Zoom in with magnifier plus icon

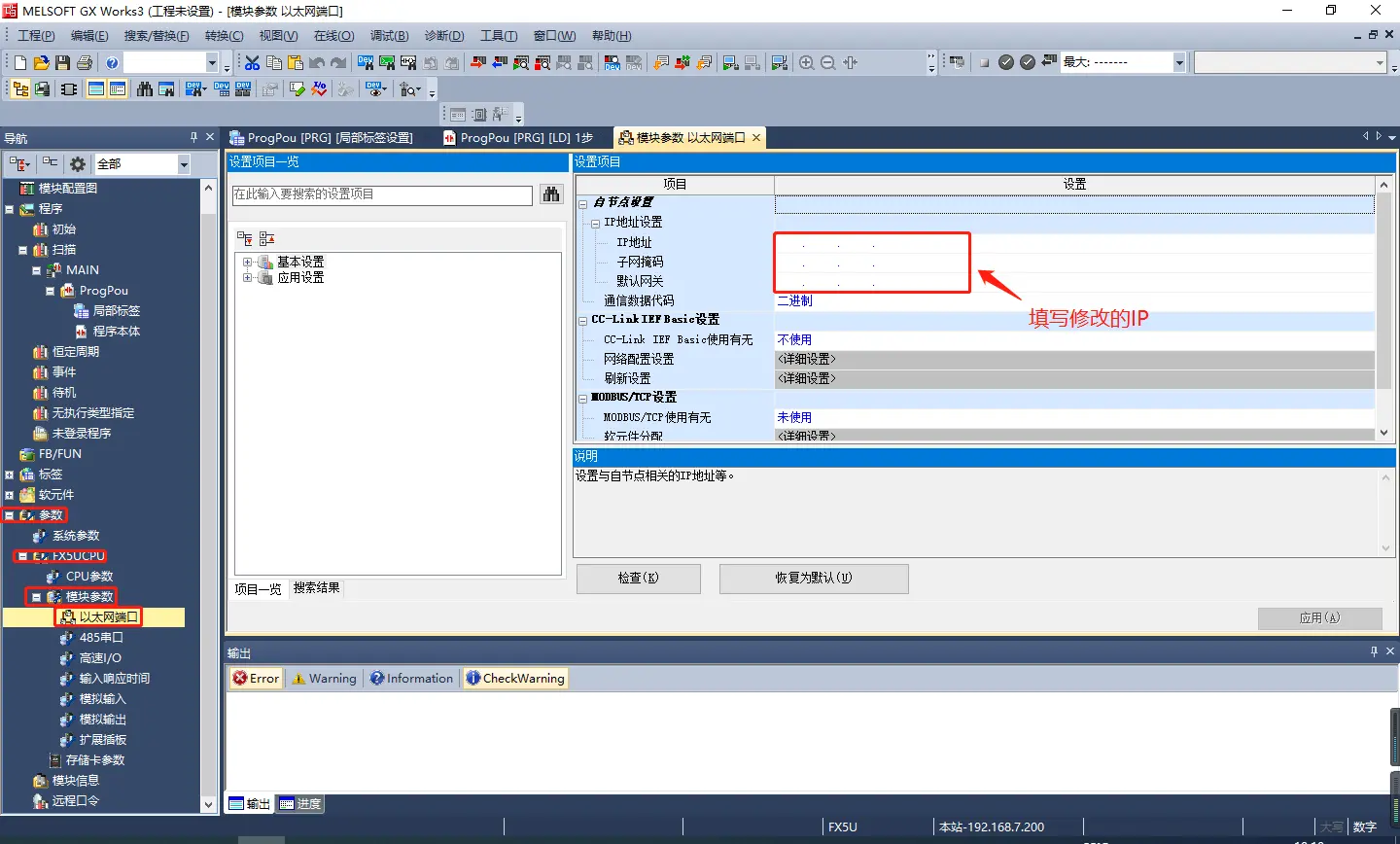[x=807, y=62]
